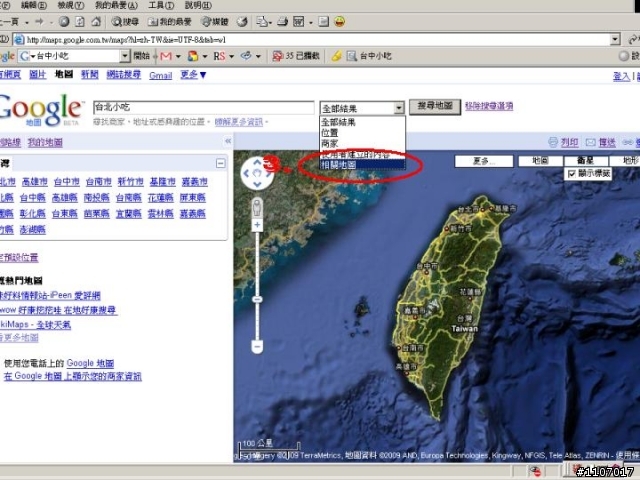Open the 媒體 media toolbar button
640x480 pixels.
point(215,22)
